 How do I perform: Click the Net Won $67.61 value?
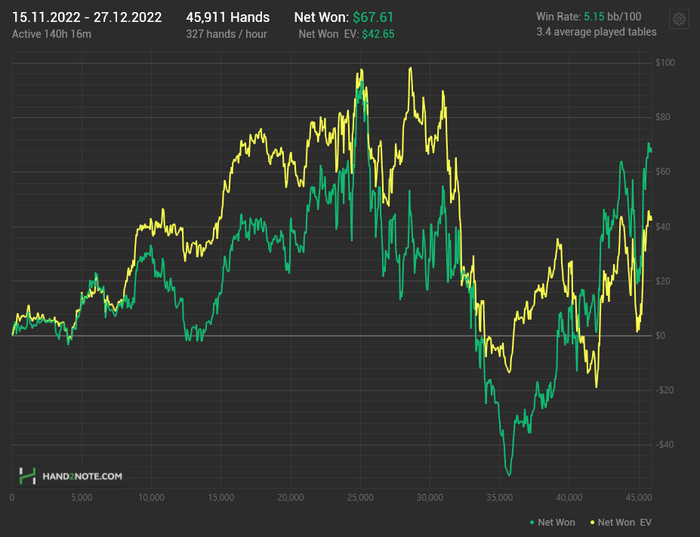373,17
